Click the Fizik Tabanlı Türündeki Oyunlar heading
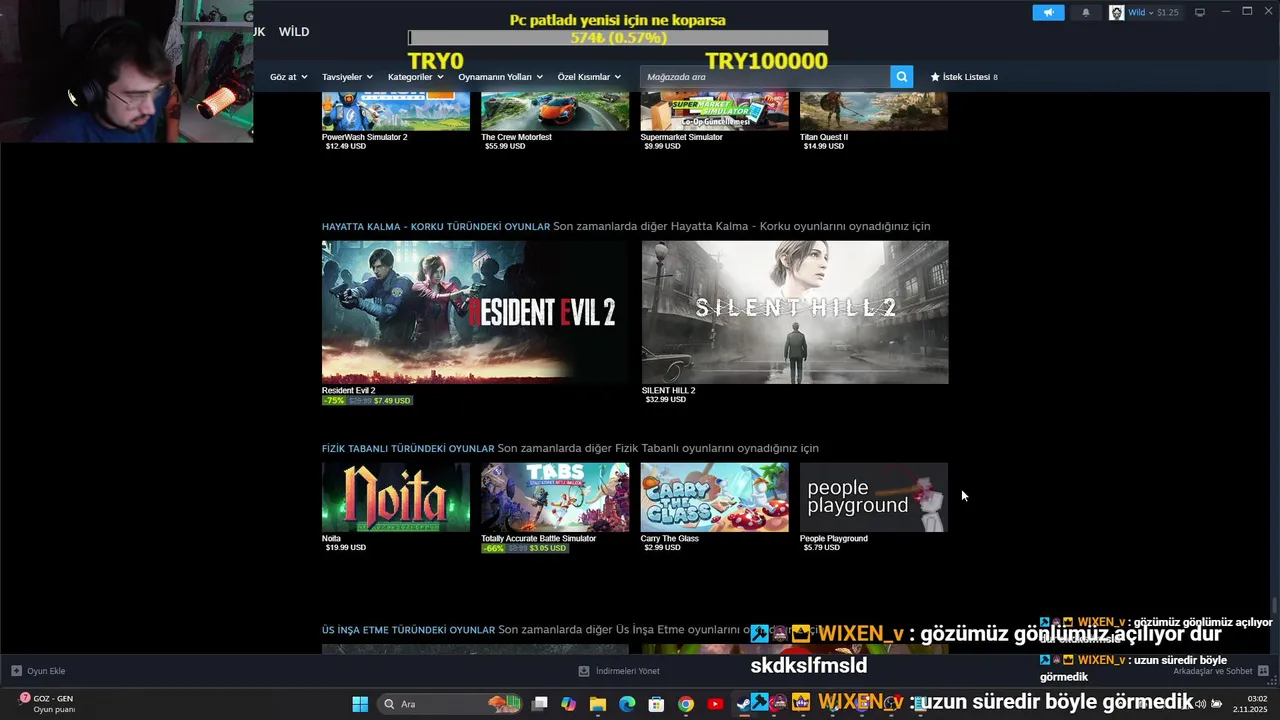This screenshot has height=720, width=1280. pyautogui.click(x=408, y=448)
